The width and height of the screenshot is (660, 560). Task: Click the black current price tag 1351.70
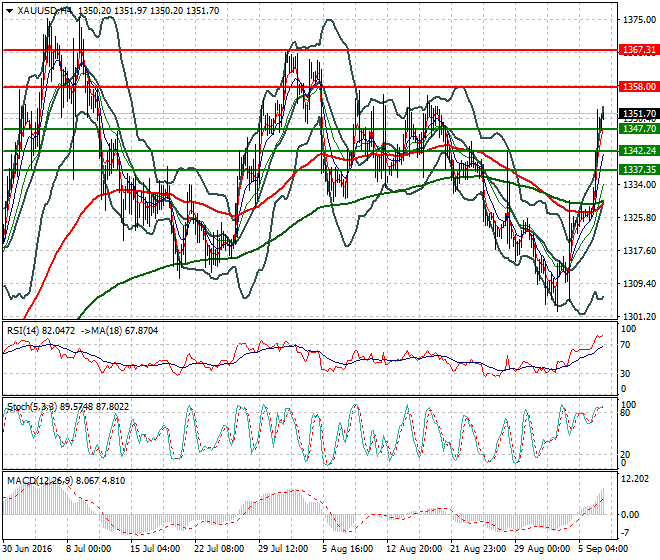coord(639,114)
